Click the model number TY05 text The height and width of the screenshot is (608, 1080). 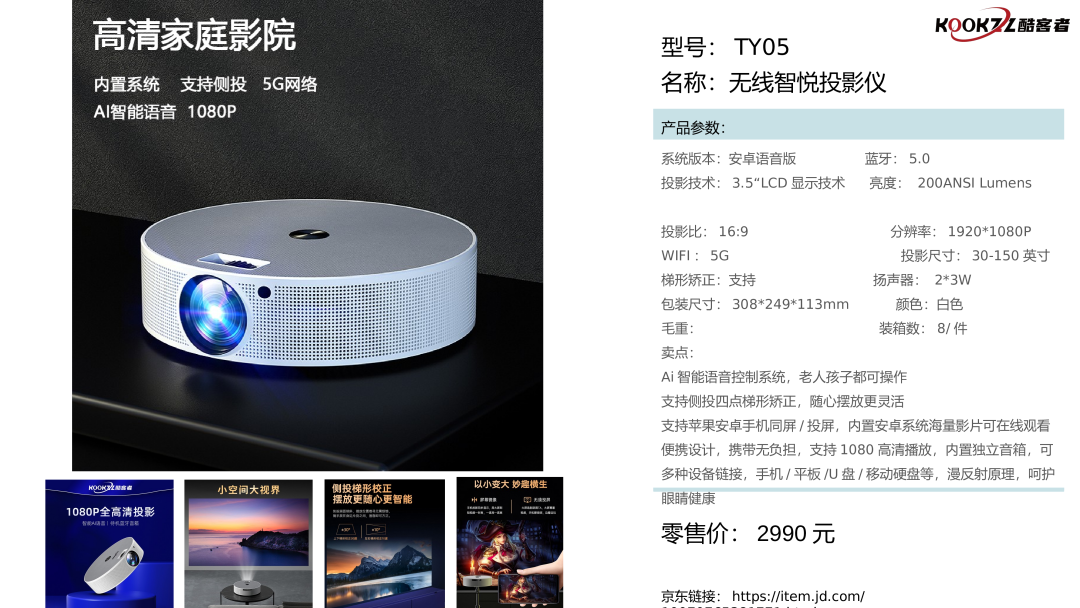[x=761, y=48]
